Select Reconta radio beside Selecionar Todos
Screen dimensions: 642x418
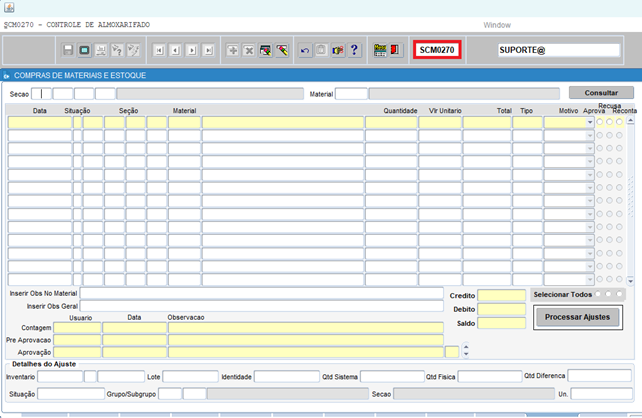pyautogui.click(x=619, y=294)
